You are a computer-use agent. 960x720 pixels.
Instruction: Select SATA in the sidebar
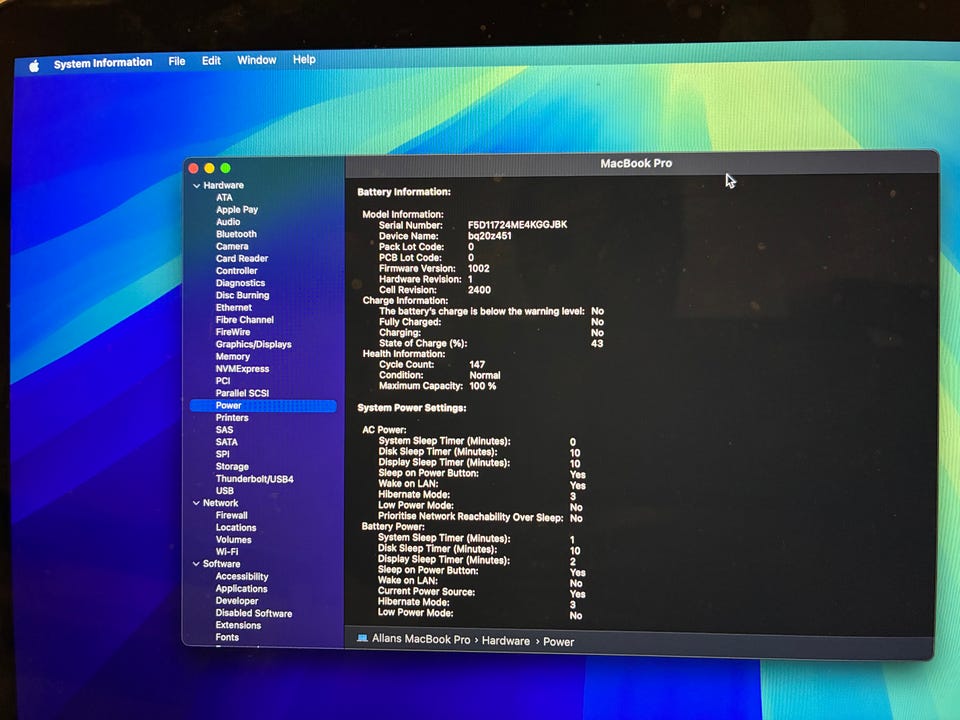pyautogui.click(x=227, y=442)
